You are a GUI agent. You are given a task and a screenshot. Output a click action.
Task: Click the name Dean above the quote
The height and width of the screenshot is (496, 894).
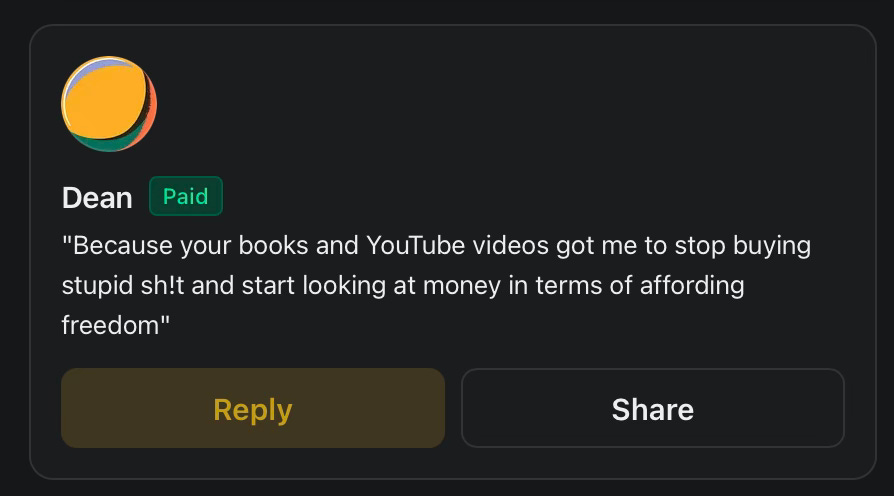97,198
